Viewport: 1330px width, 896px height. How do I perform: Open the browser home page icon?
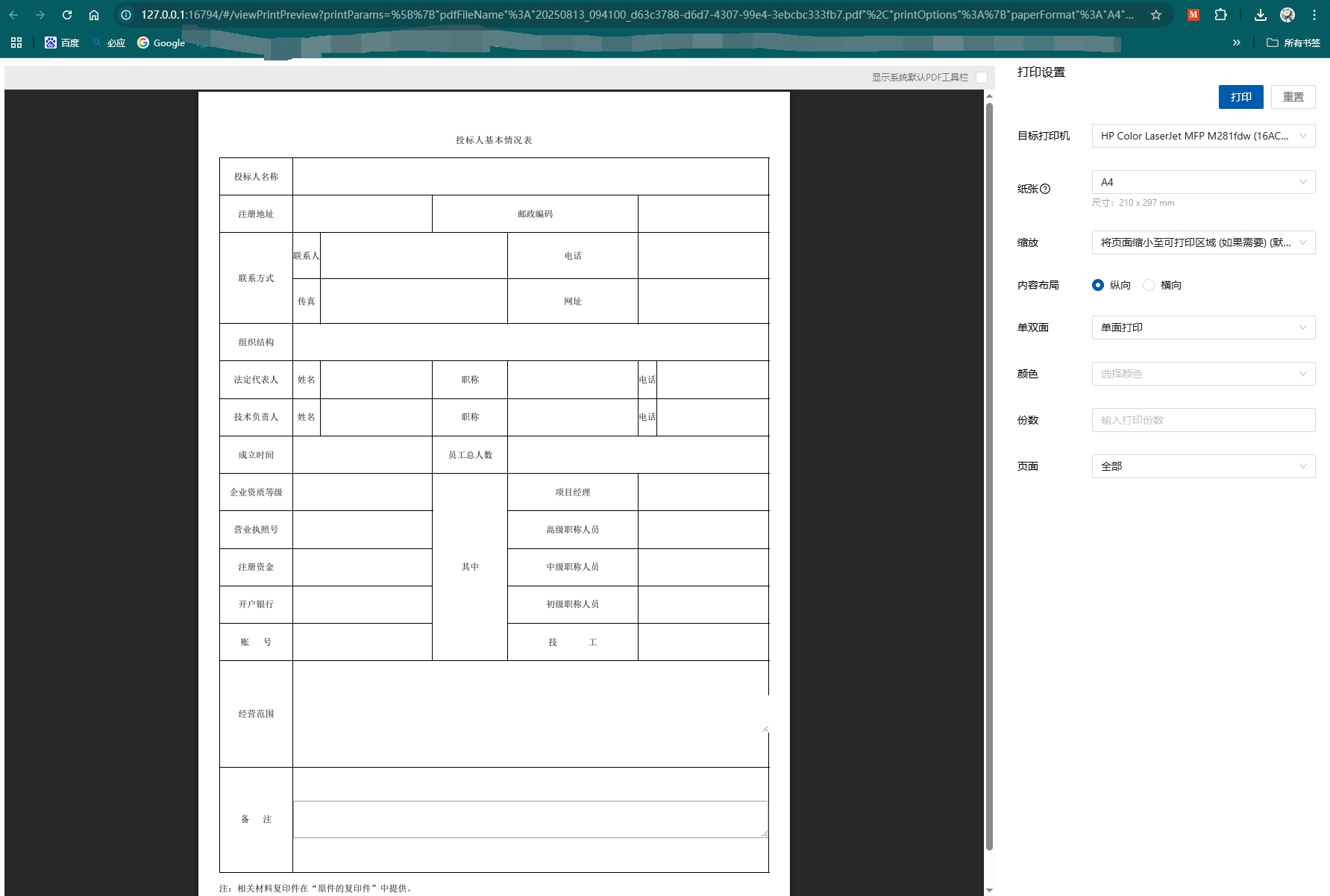(x=94, y=13)
